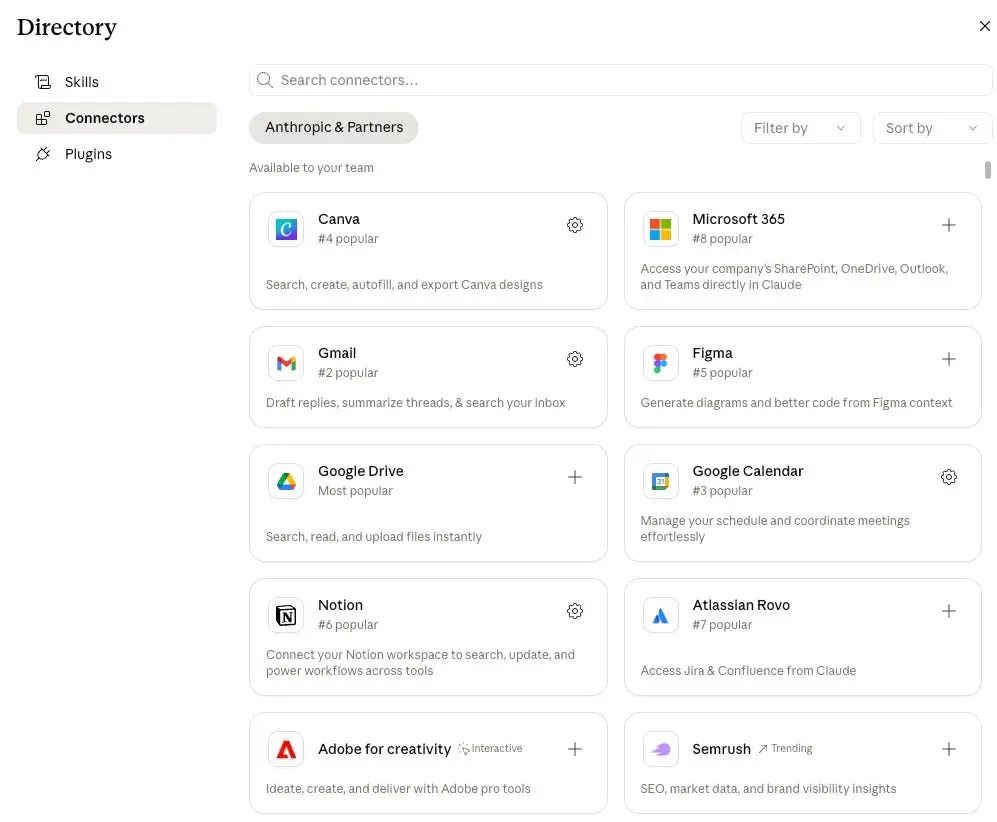The image size is (997, 822).
Task: Click the Notion logo icon
Action: click(286, 615)
